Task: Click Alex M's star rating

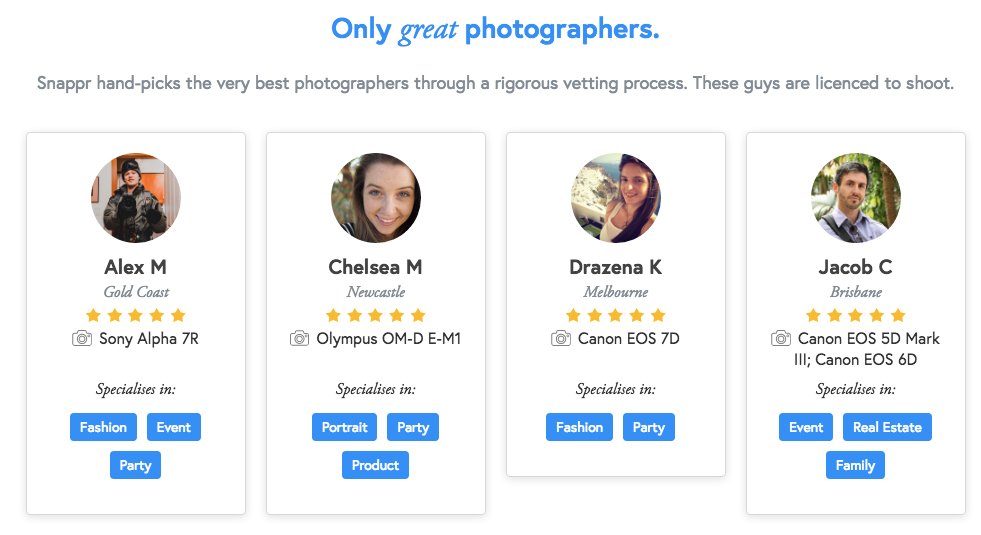Action: 136,315
